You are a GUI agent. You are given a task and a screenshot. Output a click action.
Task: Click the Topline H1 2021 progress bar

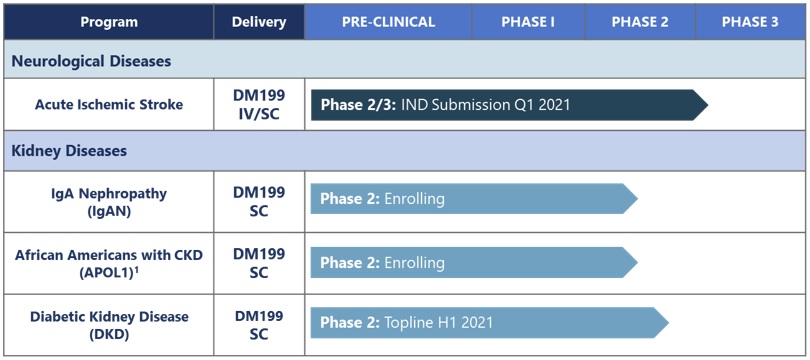point(490,323)
